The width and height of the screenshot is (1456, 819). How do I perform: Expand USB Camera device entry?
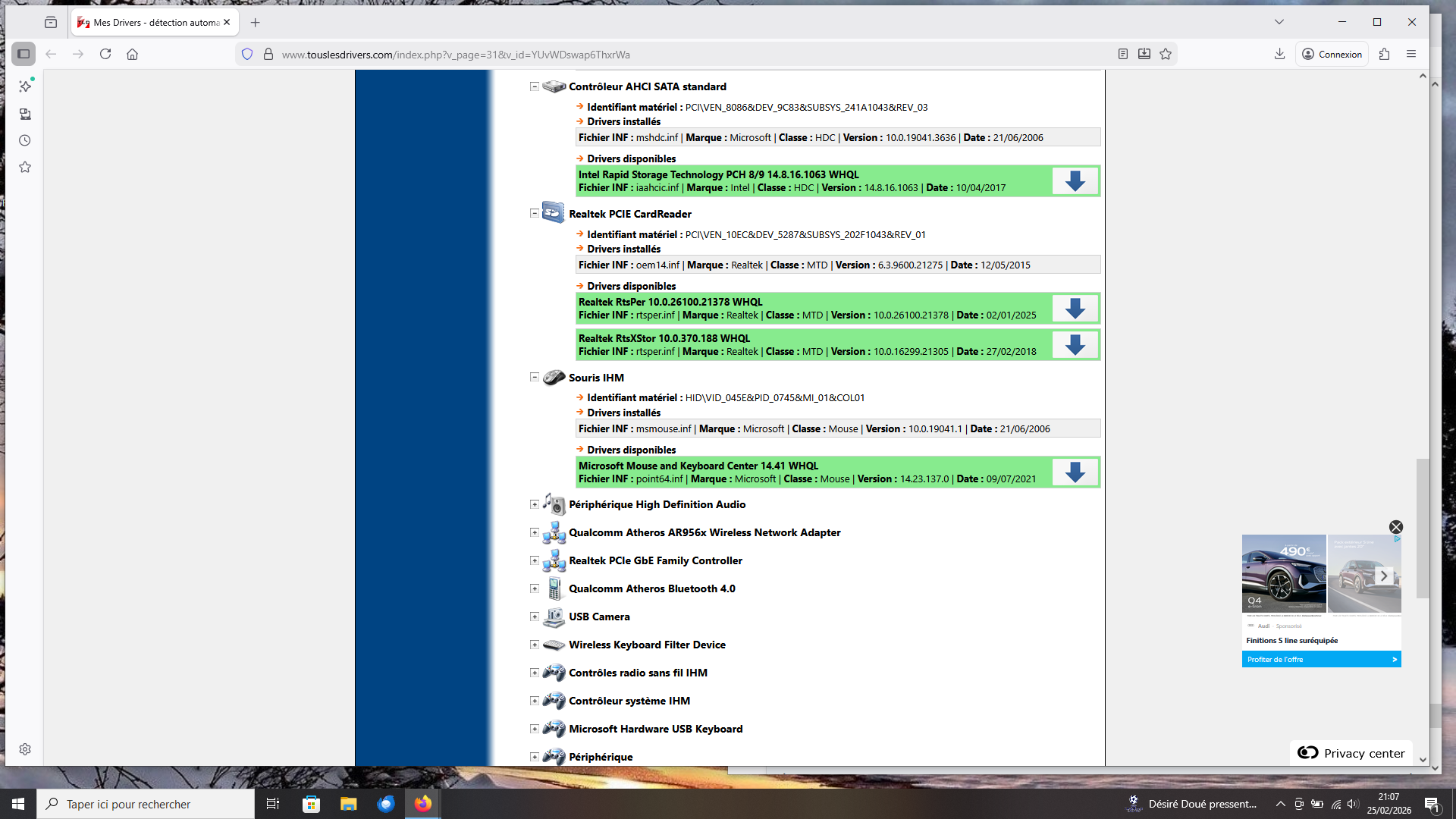coord(535,617)
